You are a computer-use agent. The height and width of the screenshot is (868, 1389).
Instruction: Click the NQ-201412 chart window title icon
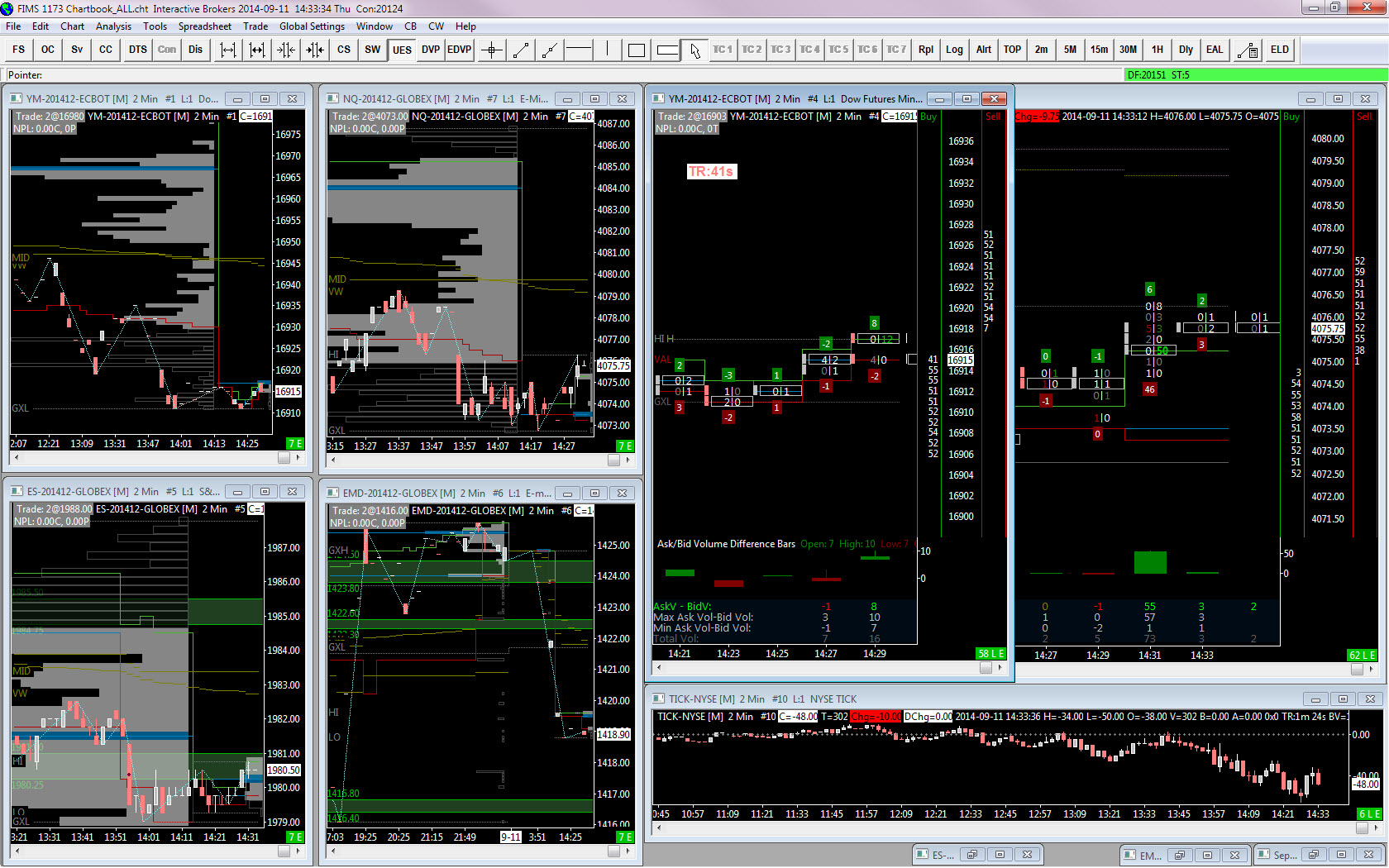333,98
